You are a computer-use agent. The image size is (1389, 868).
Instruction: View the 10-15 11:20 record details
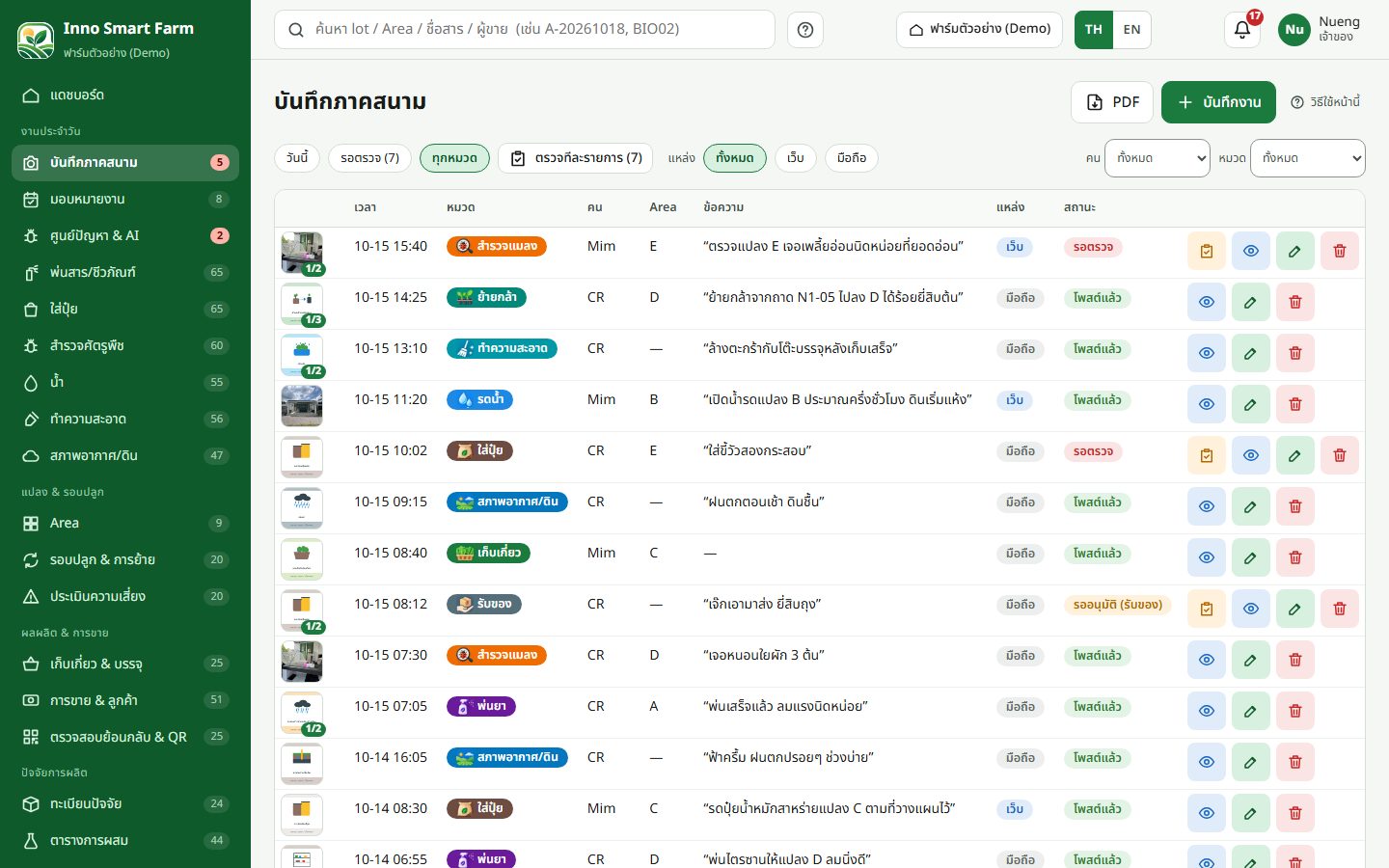tap(1207, 405)
